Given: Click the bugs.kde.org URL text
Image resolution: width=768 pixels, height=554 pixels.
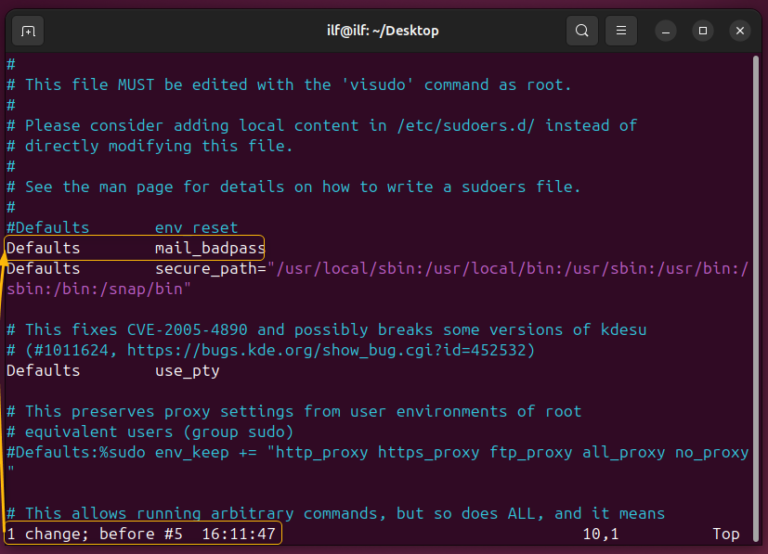Looking at the screenshot, I should (326, 350).
